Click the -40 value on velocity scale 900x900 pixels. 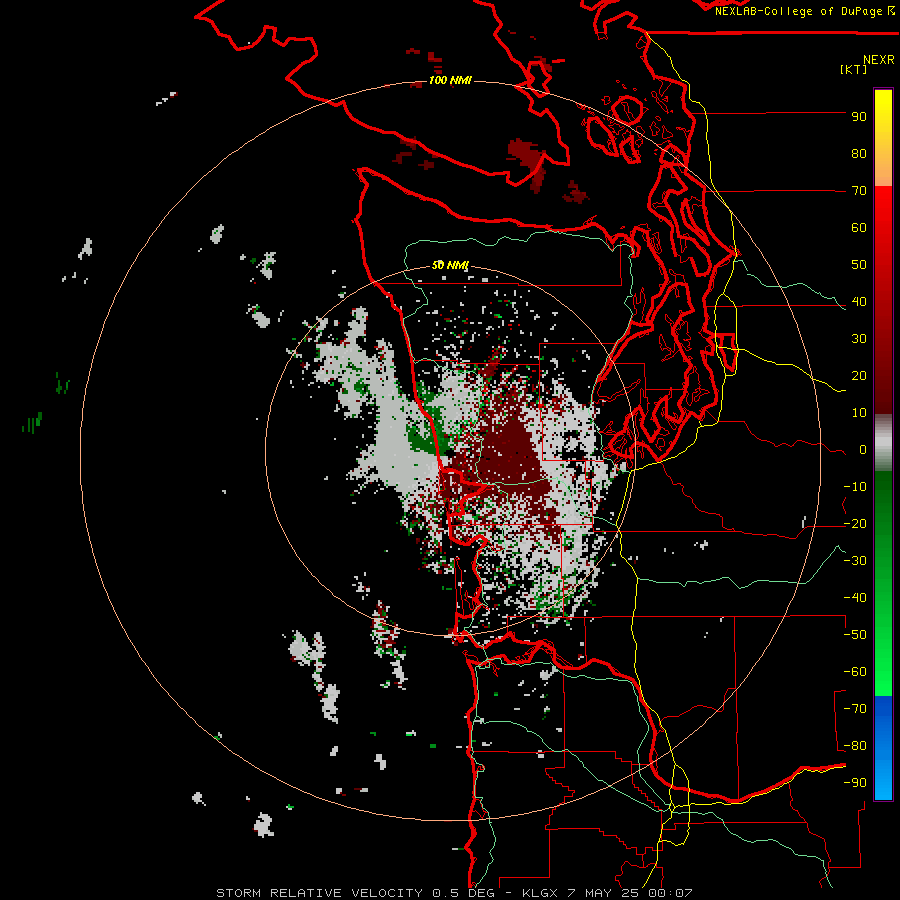[855, 598]
